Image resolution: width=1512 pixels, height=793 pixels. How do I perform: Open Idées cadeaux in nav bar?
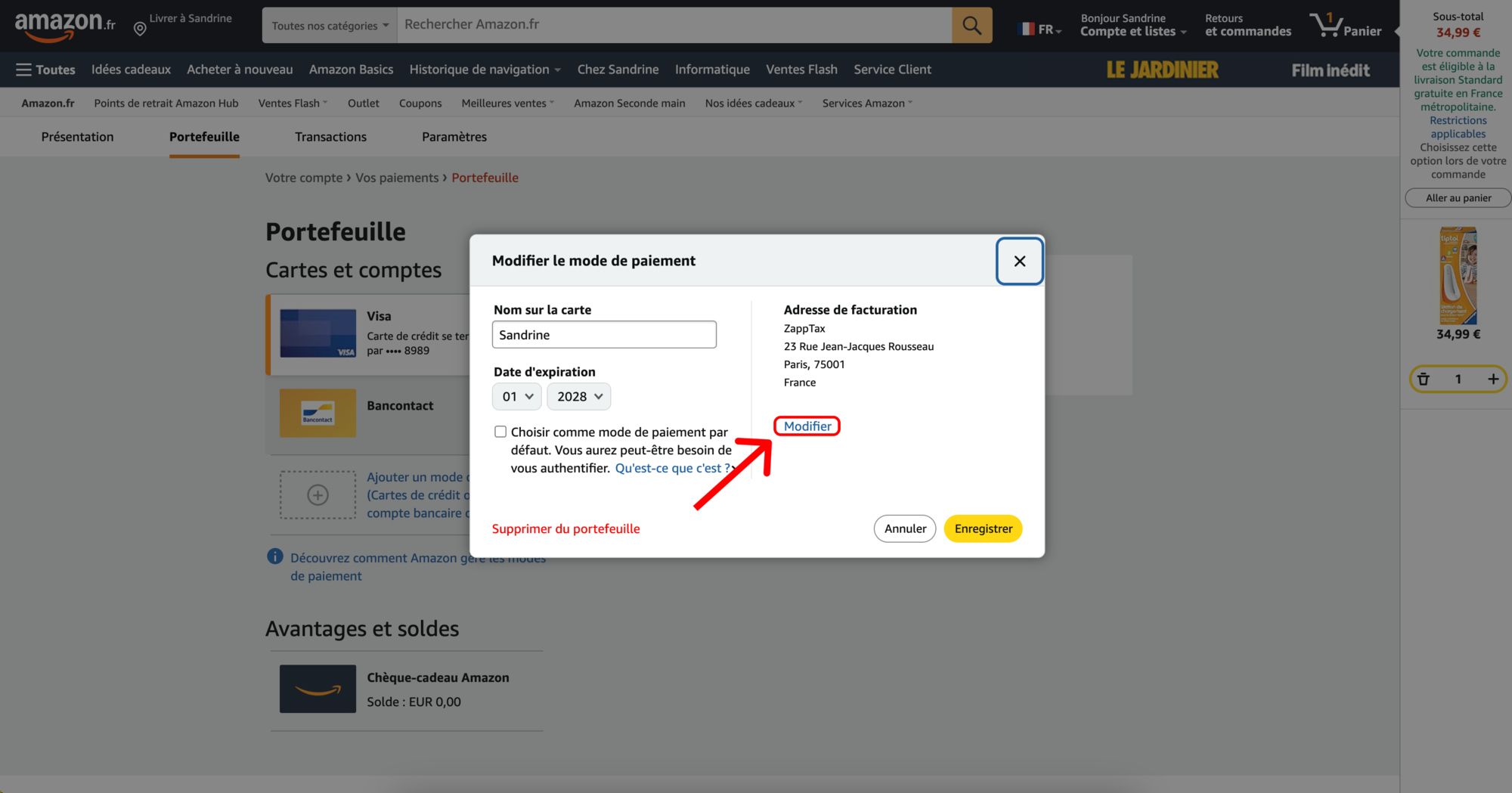coord(131,70)
